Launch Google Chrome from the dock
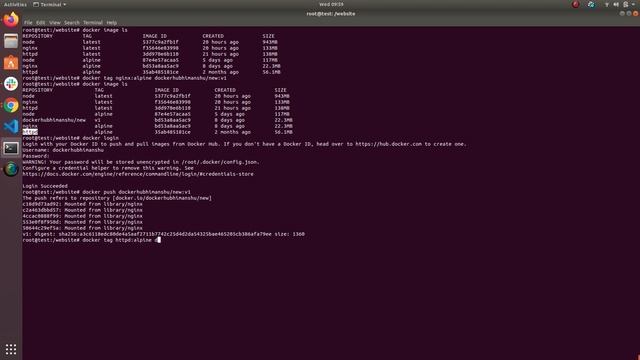 [11, 105]
